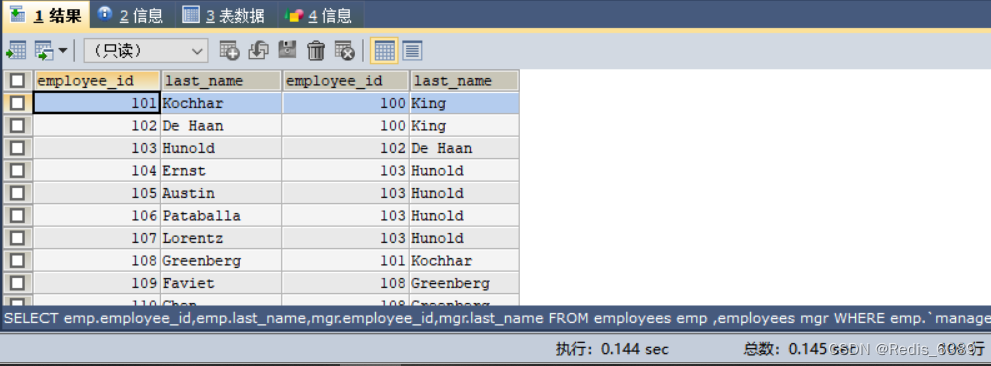Tick the checkbox for employee 102 row

[x=17, y=126]
